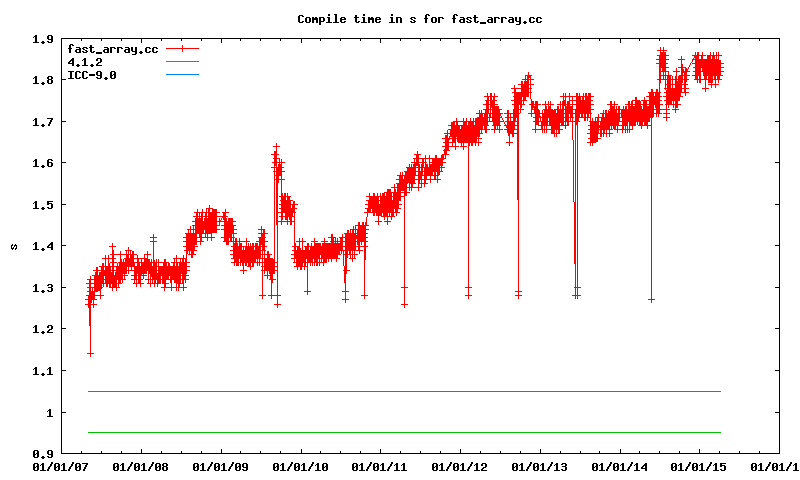
Task: Select the 01/01/14 x-axis date label
Action: point(620,466)
